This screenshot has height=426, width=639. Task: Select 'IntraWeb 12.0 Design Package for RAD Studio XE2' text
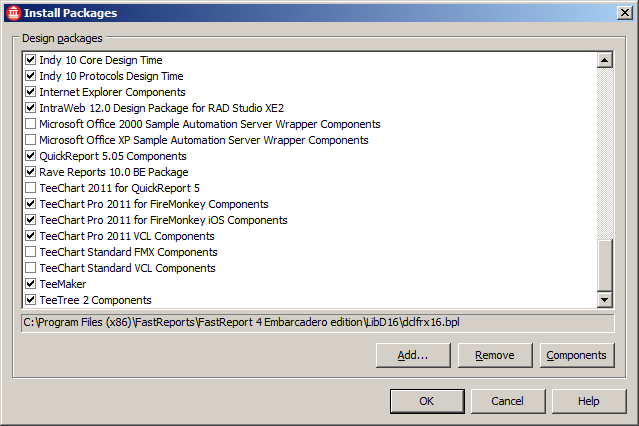tap(161, 108)
